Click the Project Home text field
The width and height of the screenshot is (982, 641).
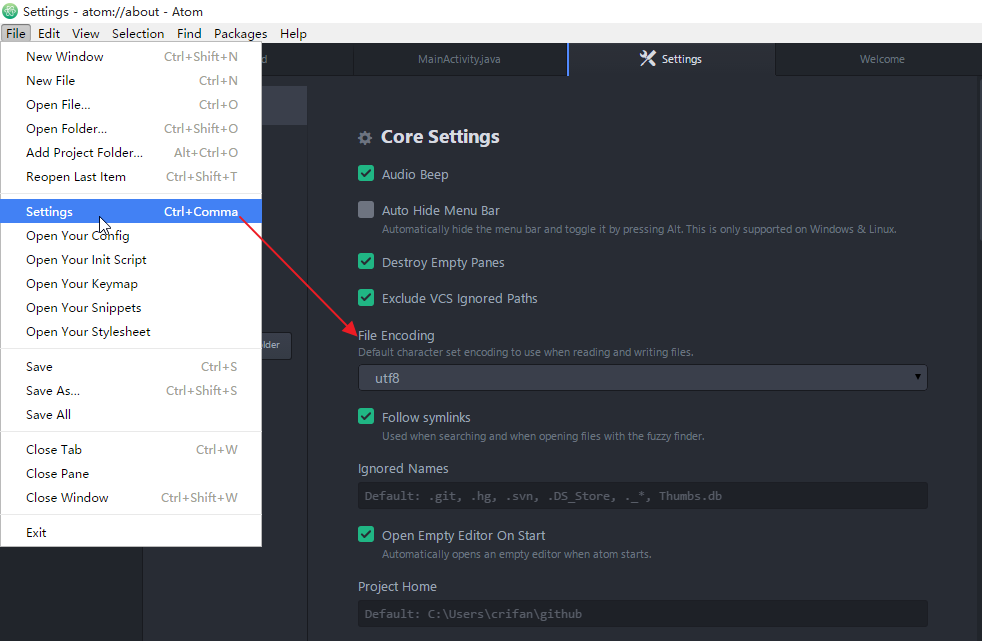tap(642, 614)
